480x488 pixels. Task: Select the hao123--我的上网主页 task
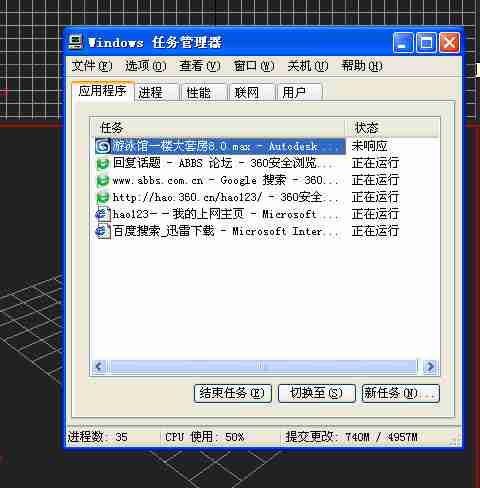(220, 214)
